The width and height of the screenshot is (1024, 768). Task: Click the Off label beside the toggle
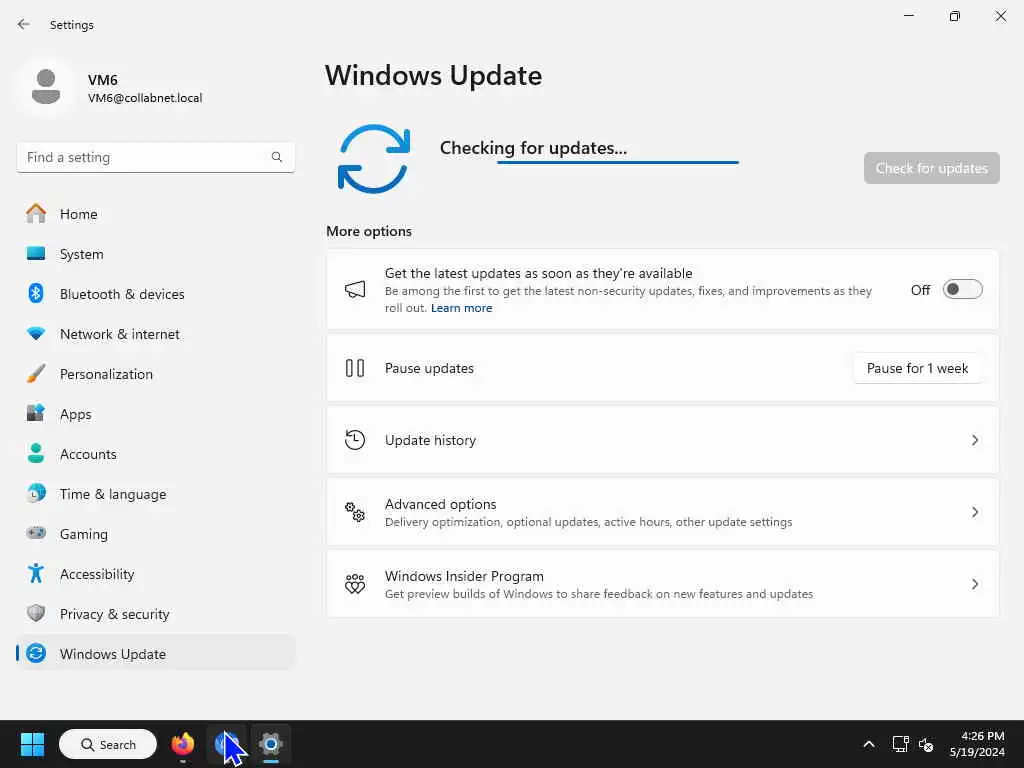point(920,289)
